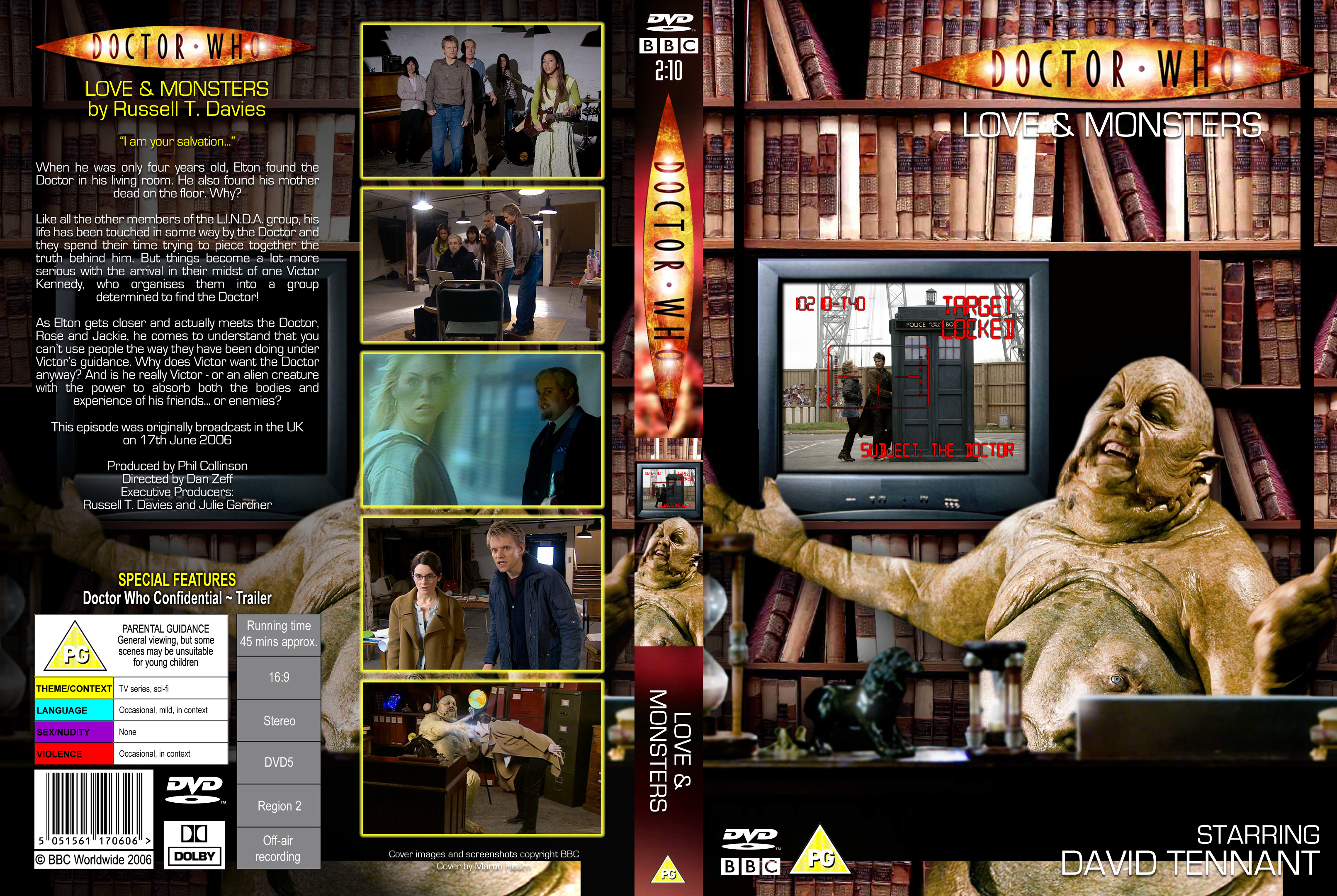Screen dimensions: 1337x896
Task: Click the vertical 'LOVE & MONSTERS' spine title
Action: pos(670,751)
